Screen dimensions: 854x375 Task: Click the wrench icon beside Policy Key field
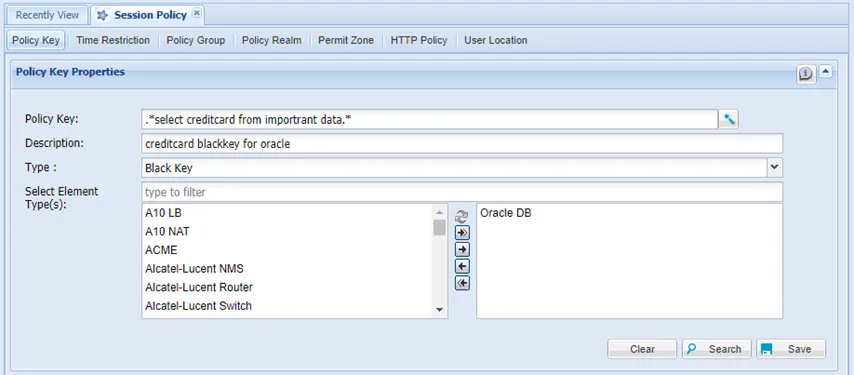click(728, 119)
